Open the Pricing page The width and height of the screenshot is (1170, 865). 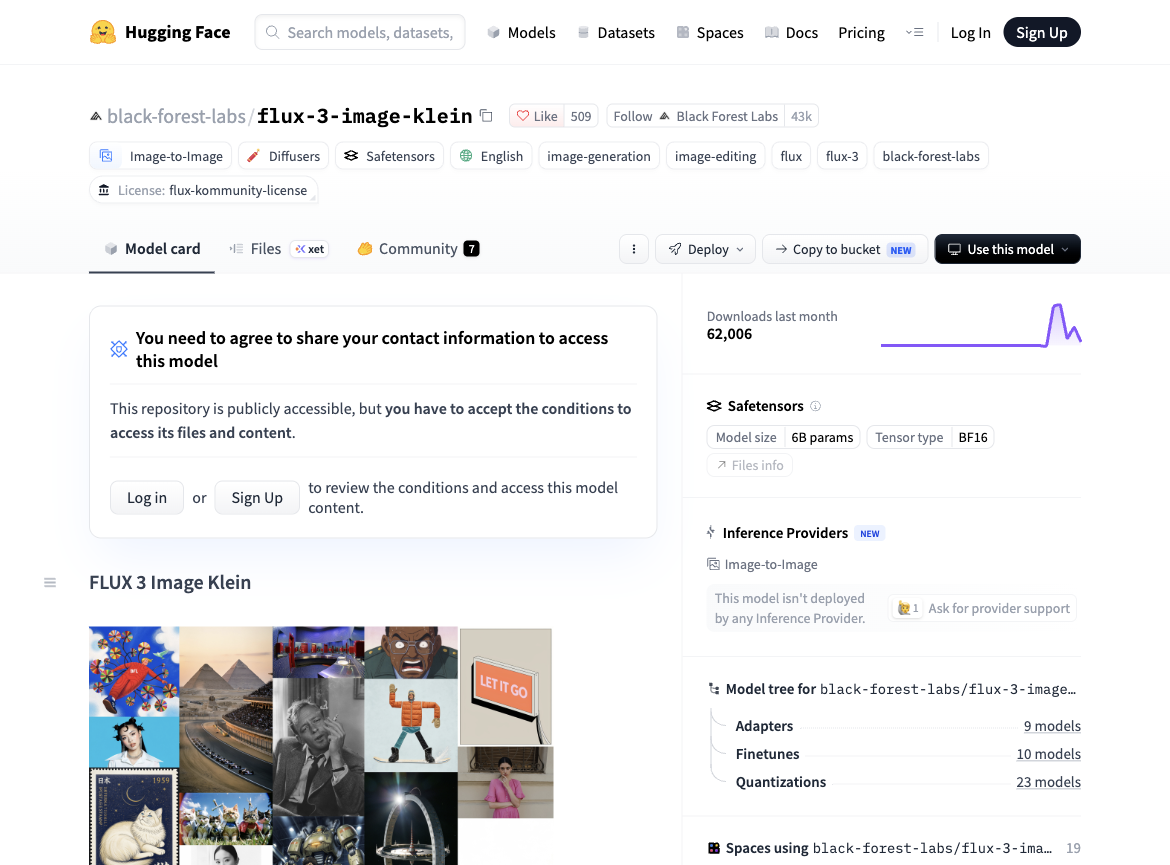[x=861, y=32]
